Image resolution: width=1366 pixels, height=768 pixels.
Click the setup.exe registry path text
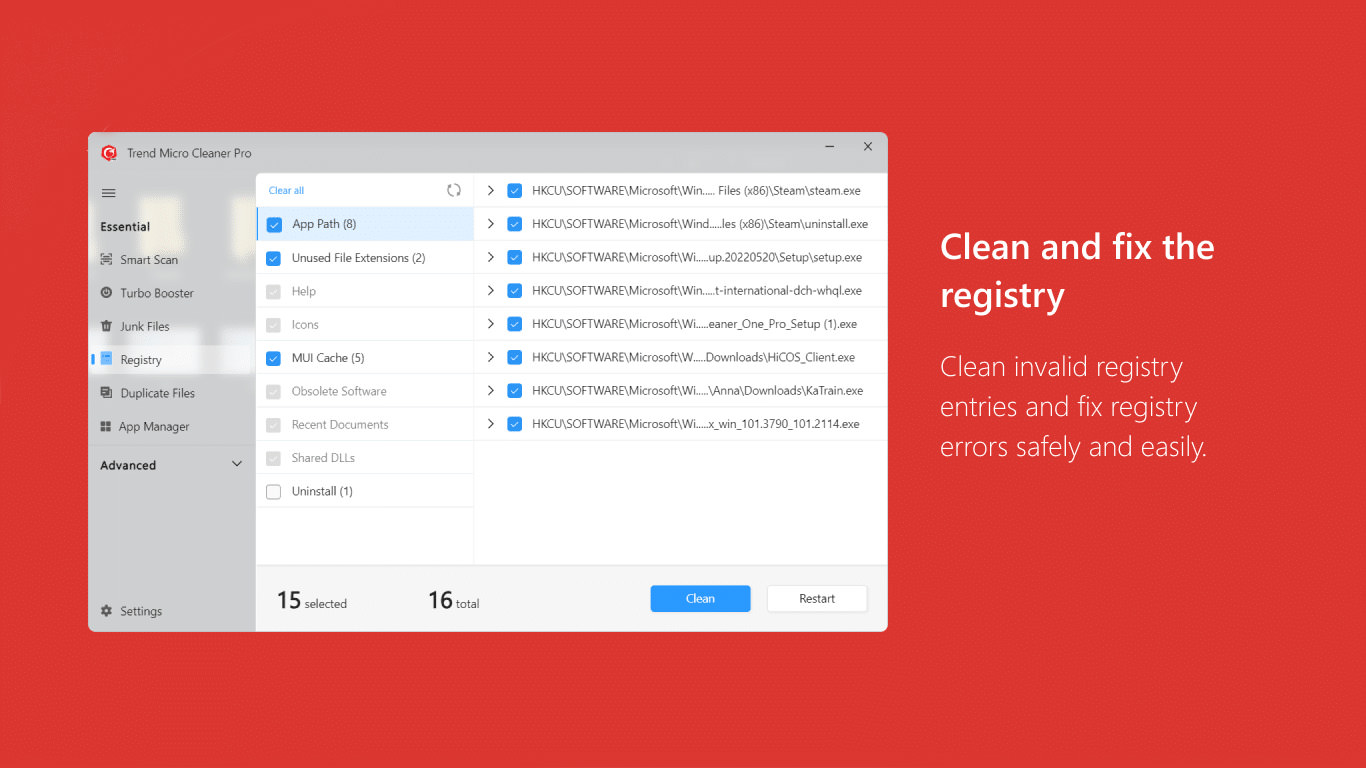(697, 257)
